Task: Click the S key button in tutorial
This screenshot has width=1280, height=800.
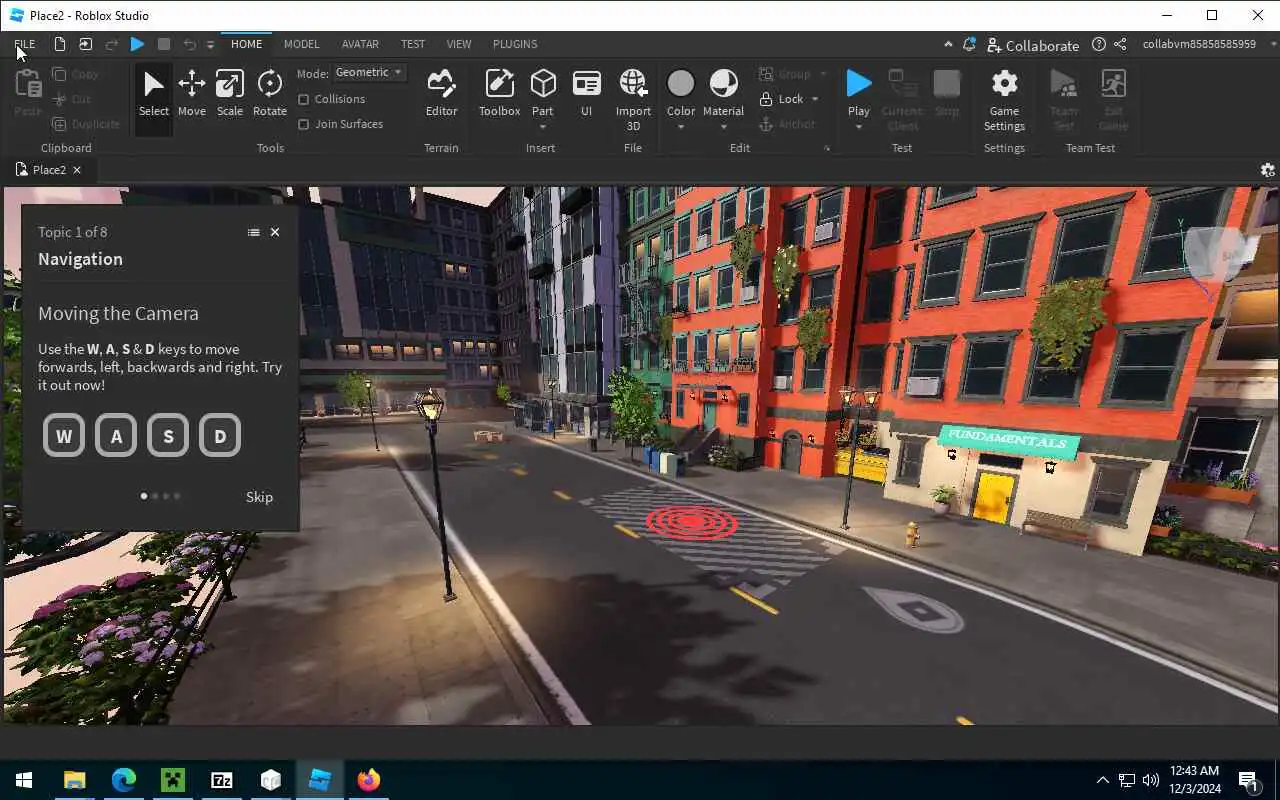Action: coord(168,436)
